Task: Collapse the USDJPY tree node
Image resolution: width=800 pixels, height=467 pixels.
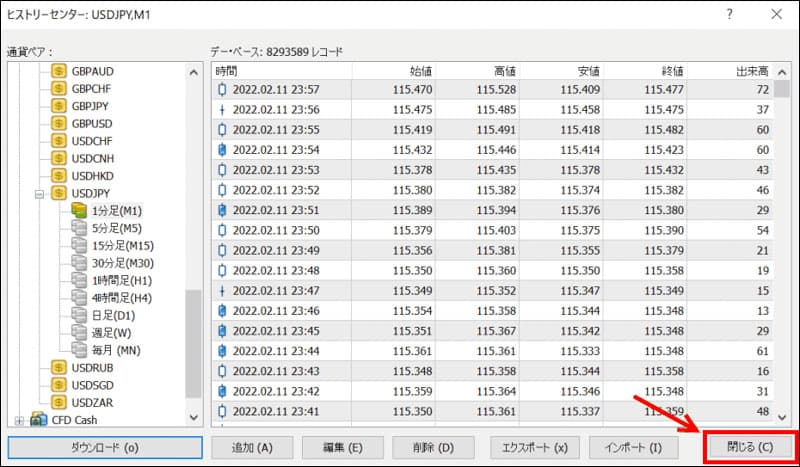Action: 39,193
